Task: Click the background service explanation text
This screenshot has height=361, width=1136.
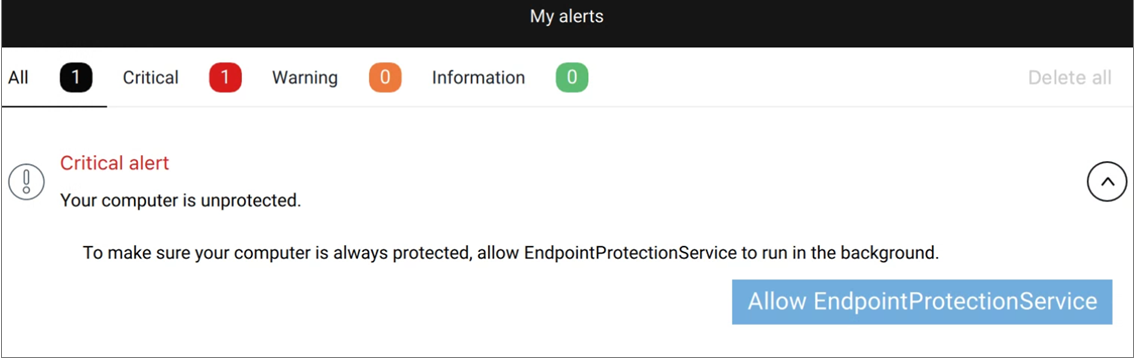Action: click(511, 254)
